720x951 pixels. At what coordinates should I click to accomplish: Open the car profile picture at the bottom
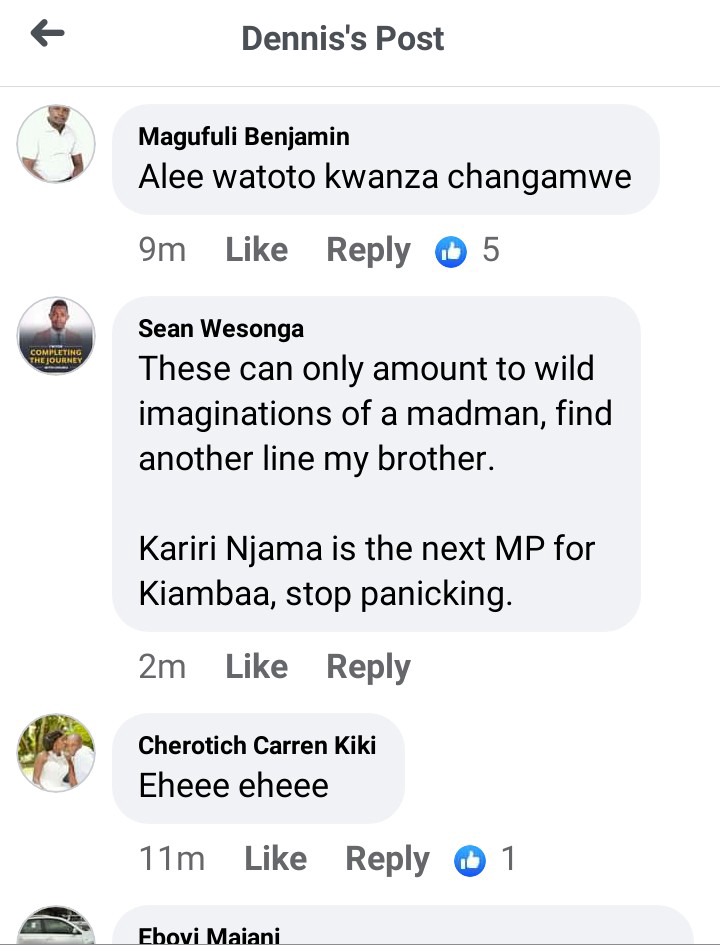(56, 928)
